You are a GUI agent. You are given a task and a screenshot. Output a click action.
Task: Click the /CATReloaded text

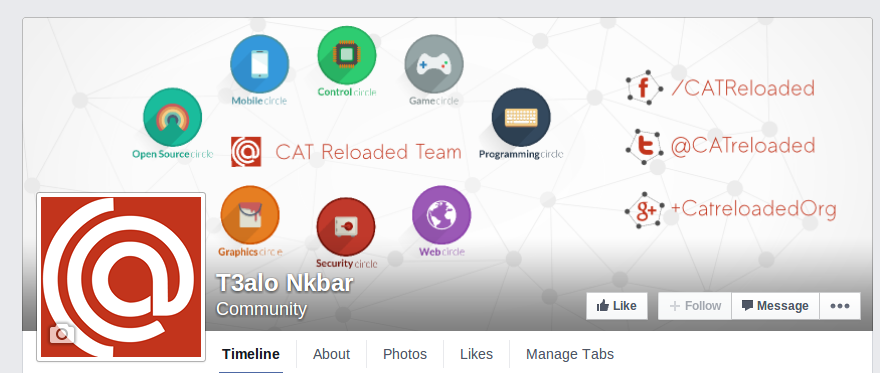742,88
